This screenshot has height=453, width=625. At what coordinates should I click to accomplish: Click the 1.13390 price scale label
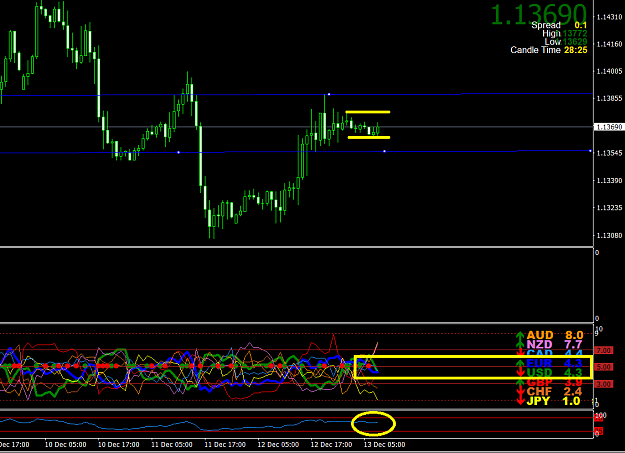[x=609, y=181]
